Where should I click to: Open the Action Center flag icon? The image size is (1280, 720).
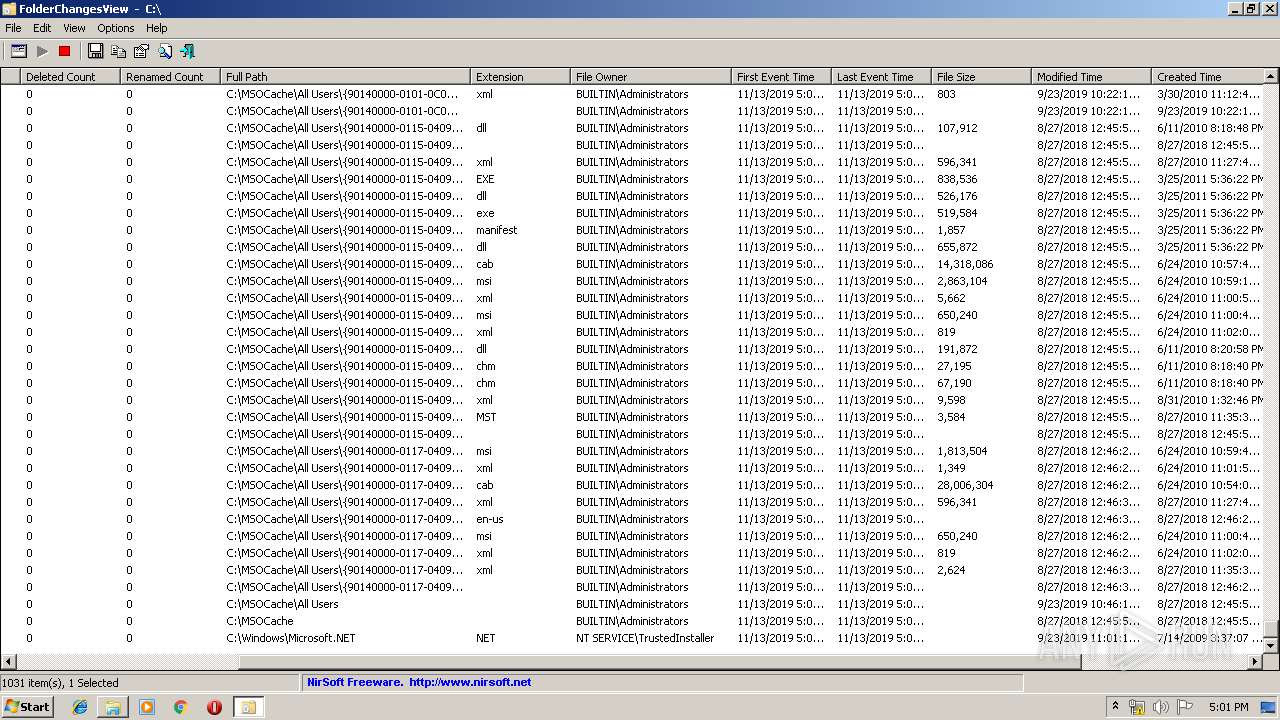coord(1186,707)
